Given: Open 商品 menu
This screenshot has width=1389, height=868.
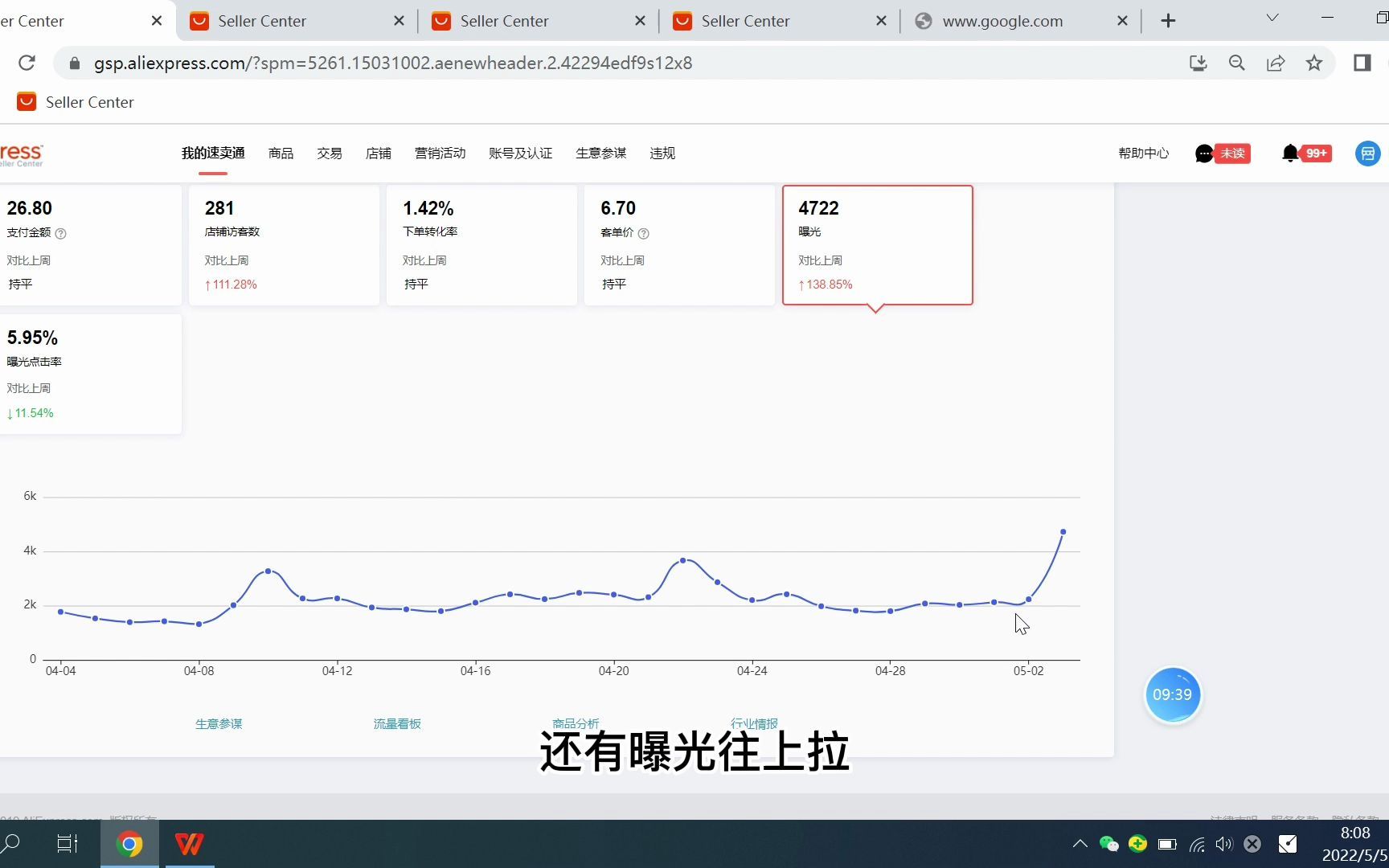Looking at the screenshot, I should (x=281, y=154).
